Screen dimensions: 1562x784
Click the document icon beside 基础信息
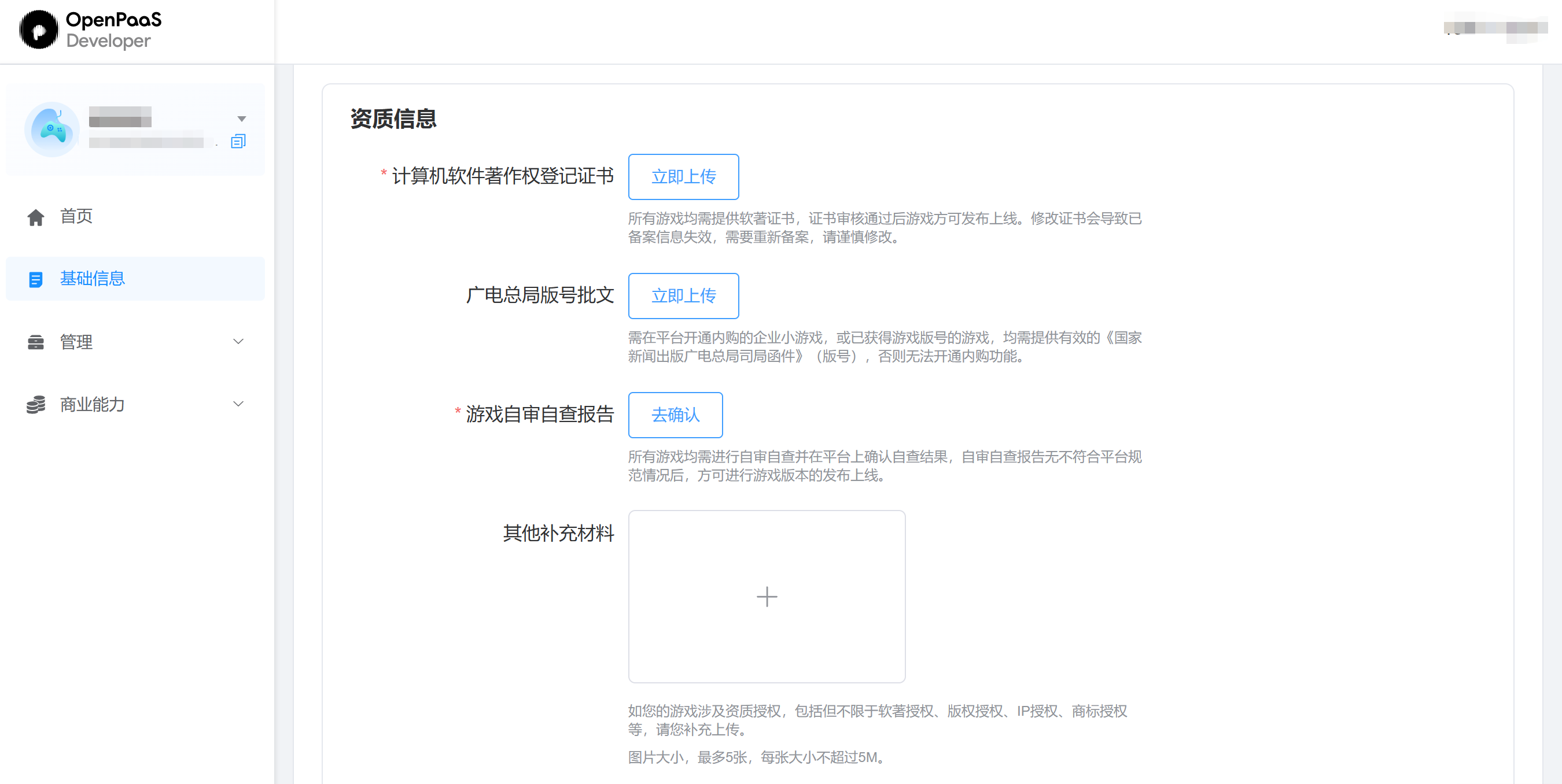36,279
